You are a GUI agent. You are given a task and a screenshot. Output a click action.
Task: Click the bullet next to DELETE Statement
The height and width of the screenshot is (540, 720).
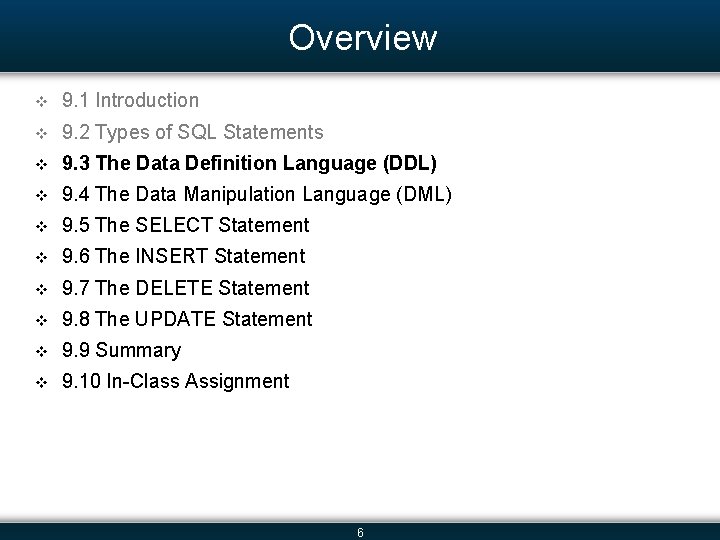tap(41, 289)
